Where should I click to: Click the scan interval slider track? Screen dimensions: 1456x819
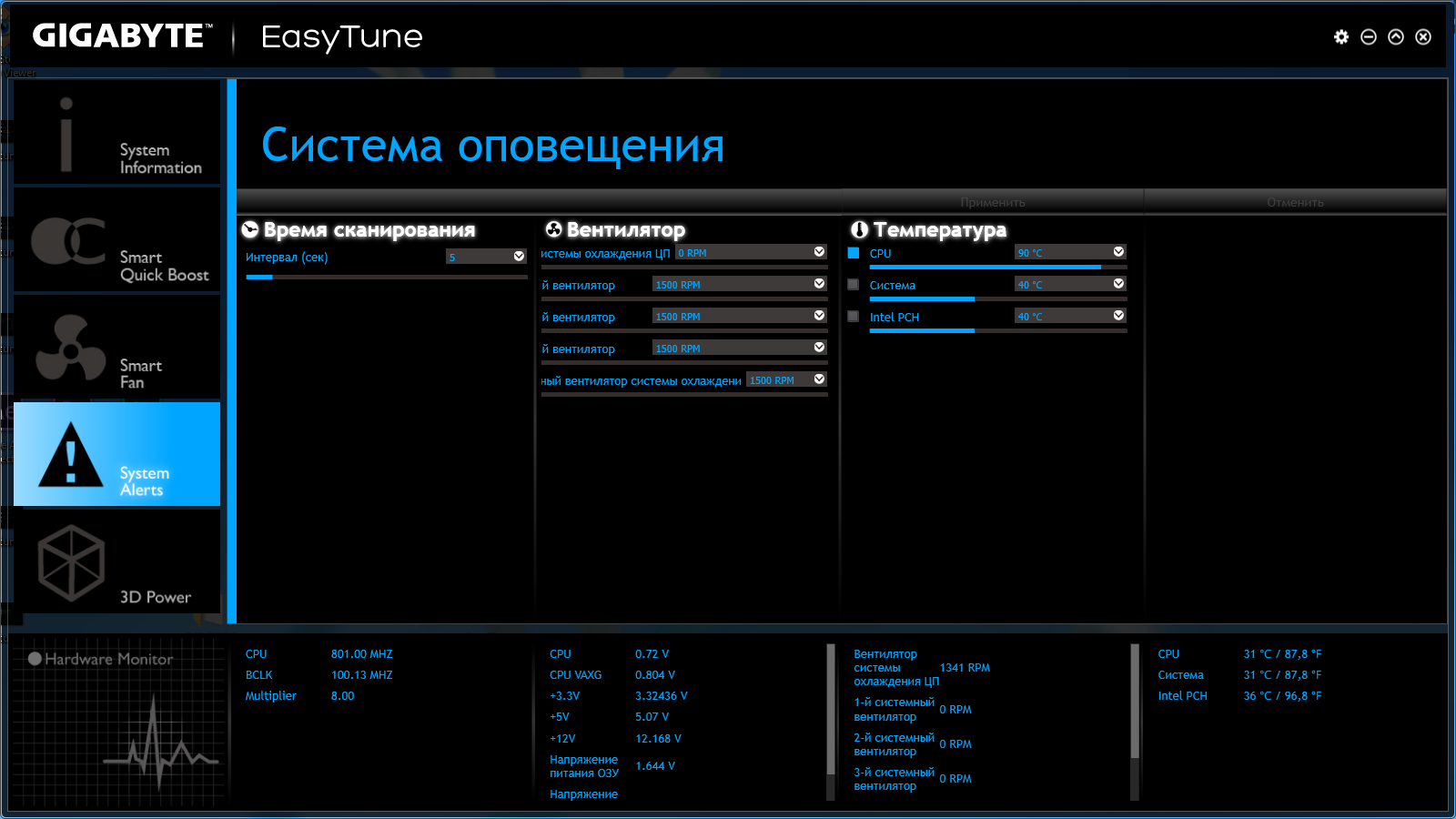coord(387,277)
